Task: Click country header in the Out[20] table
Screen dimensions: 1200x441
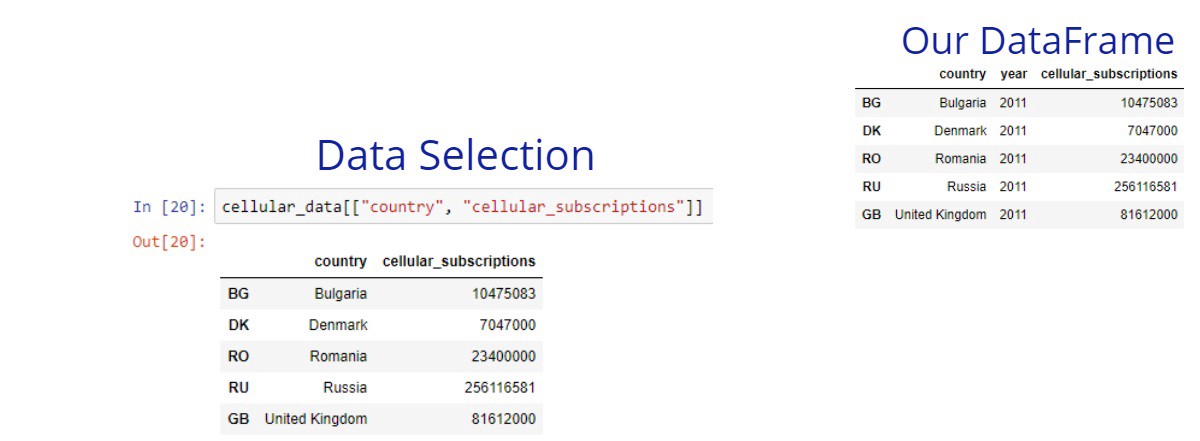Action: (x=340, y=261)
